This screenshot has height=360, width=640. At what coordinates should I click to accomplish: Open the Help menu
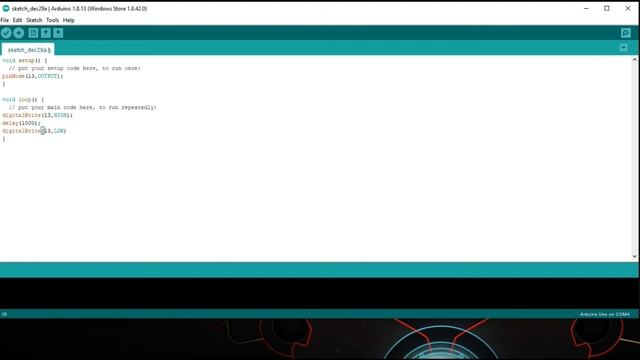click(x=69, y=20)
